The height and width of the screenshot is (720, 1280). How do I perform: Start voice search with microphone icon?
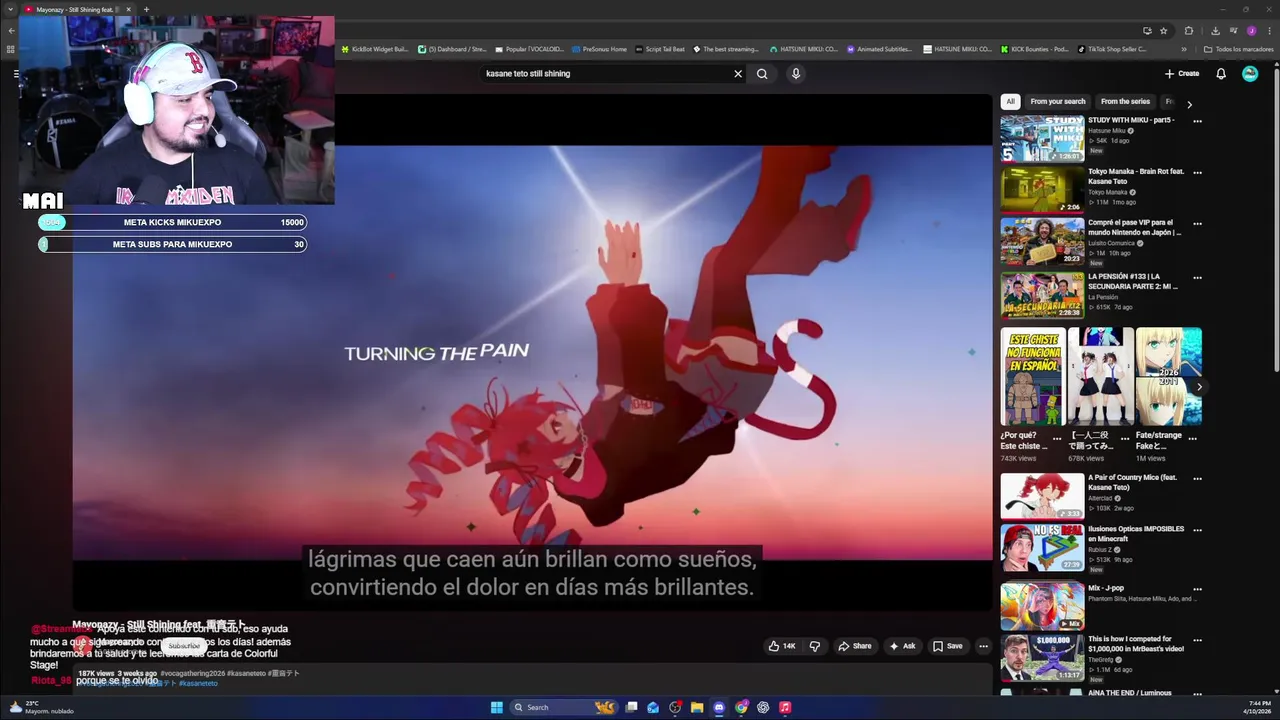click(x=796, y=73)
